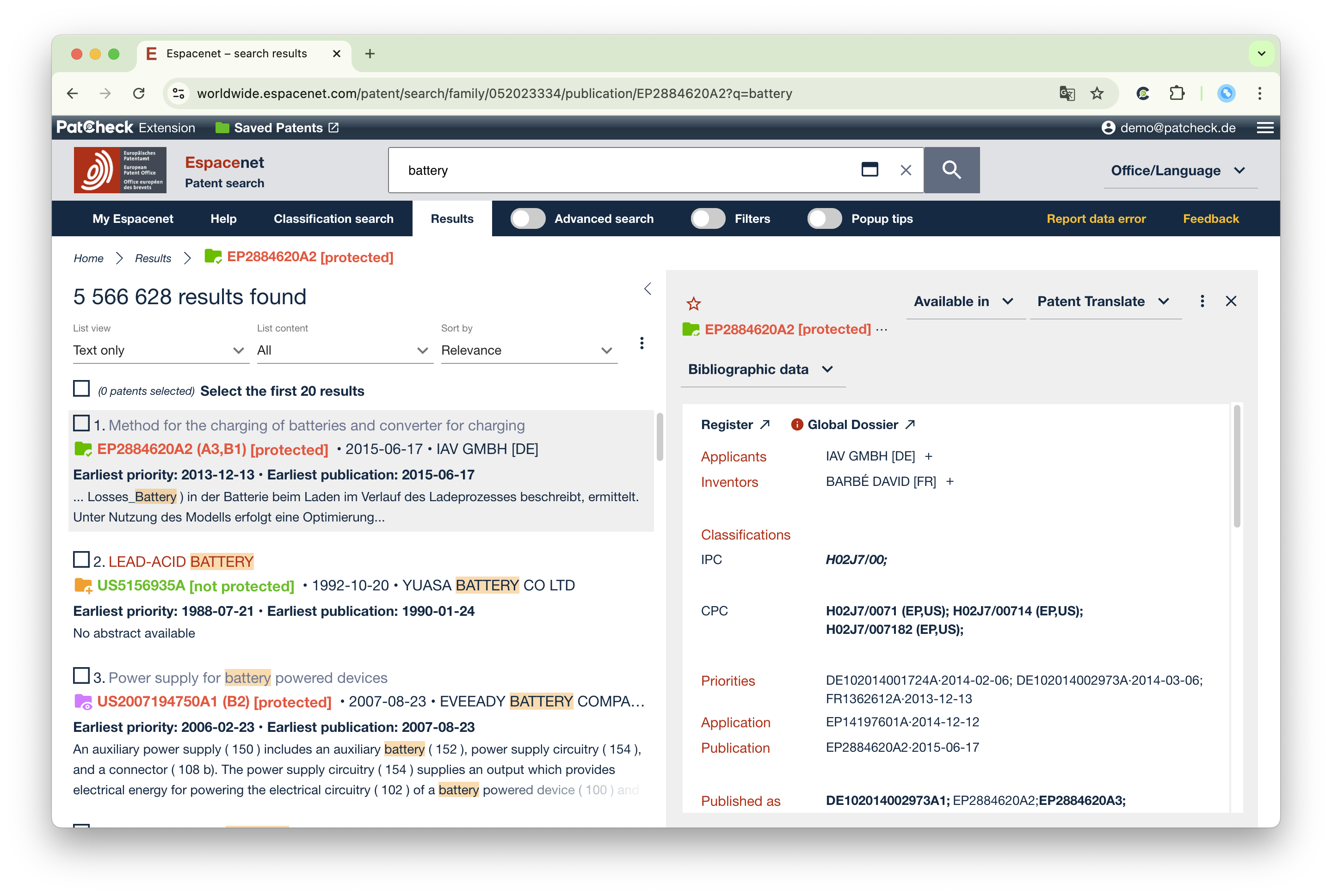This screenshot has width=1332, height=896.
Task: Click the three-dot menu icon in results list
Action: coord(641,349)
